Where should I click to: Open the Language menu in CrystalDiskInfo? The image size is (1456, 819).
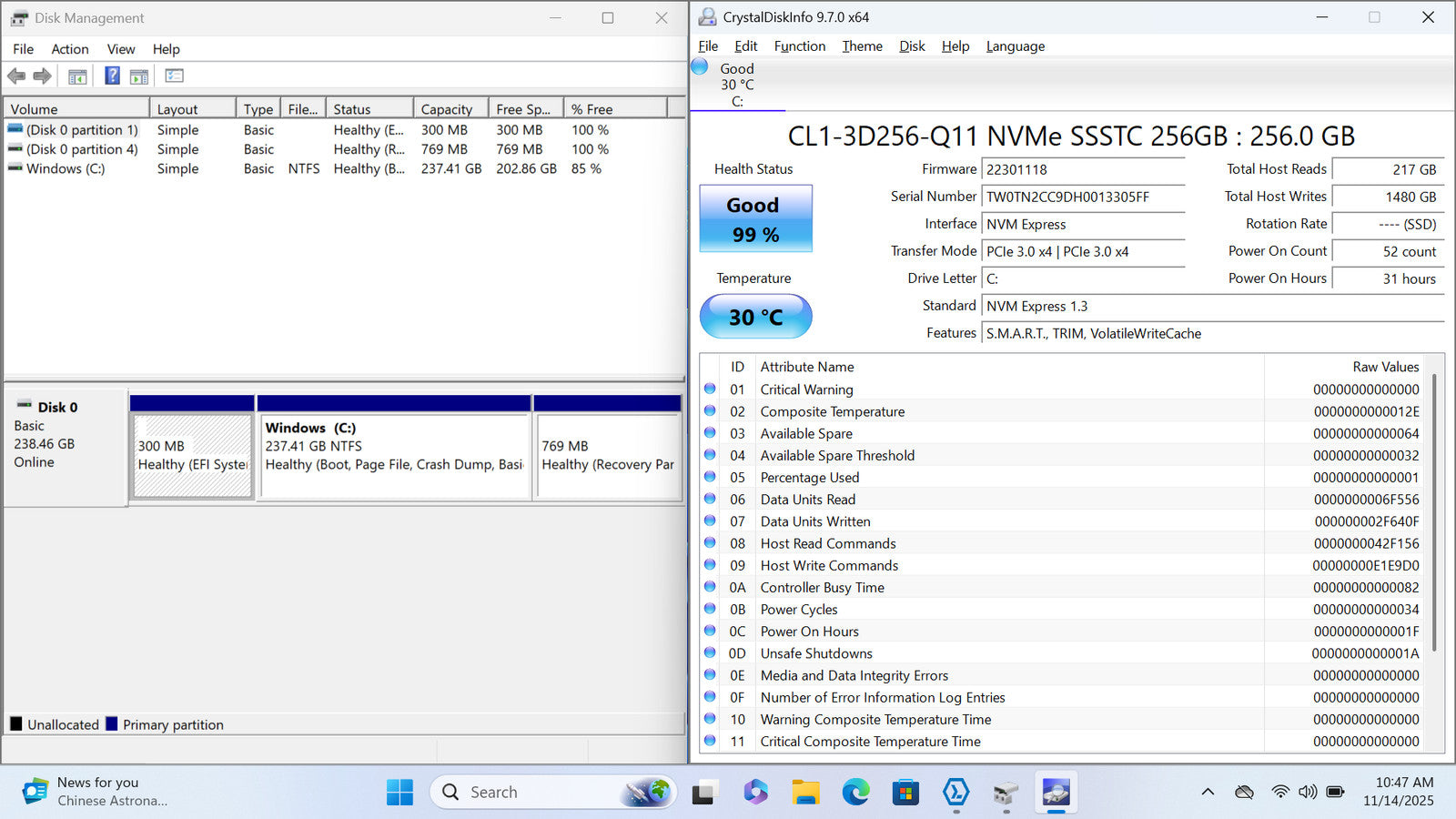1015,46
